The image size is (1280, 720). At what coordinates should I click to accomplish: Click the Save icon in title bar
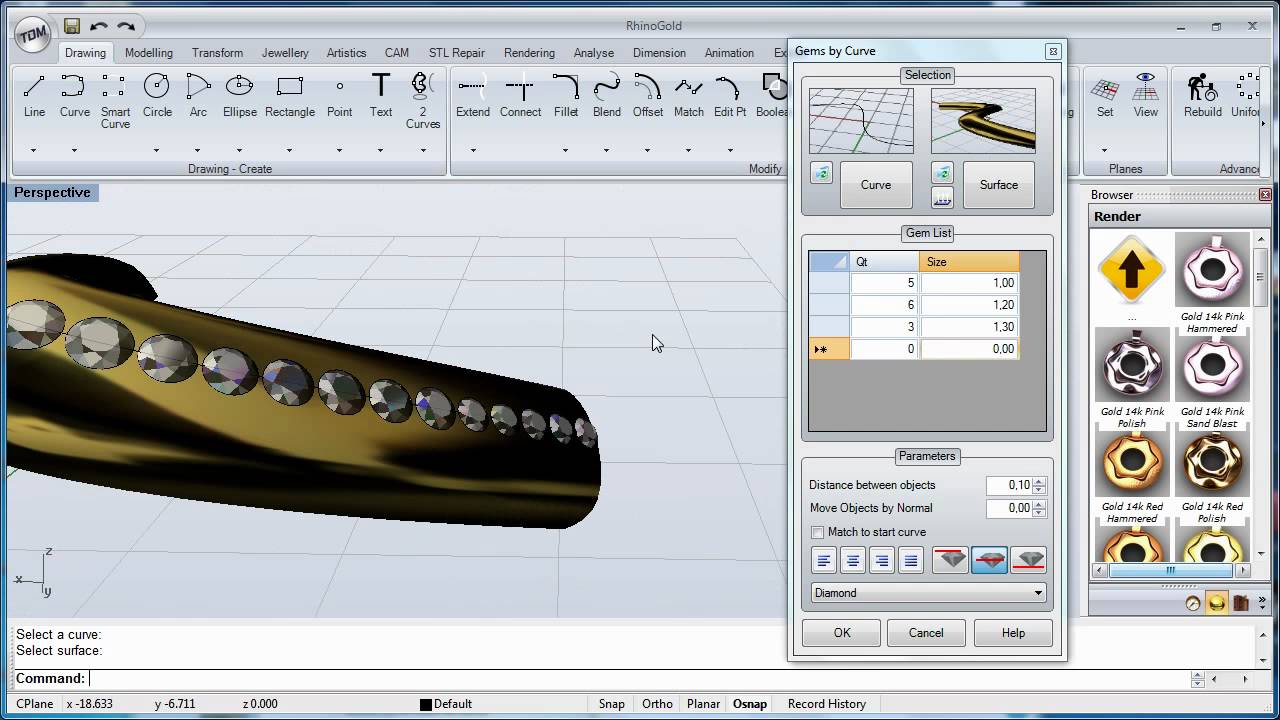(x=71, y=26)
